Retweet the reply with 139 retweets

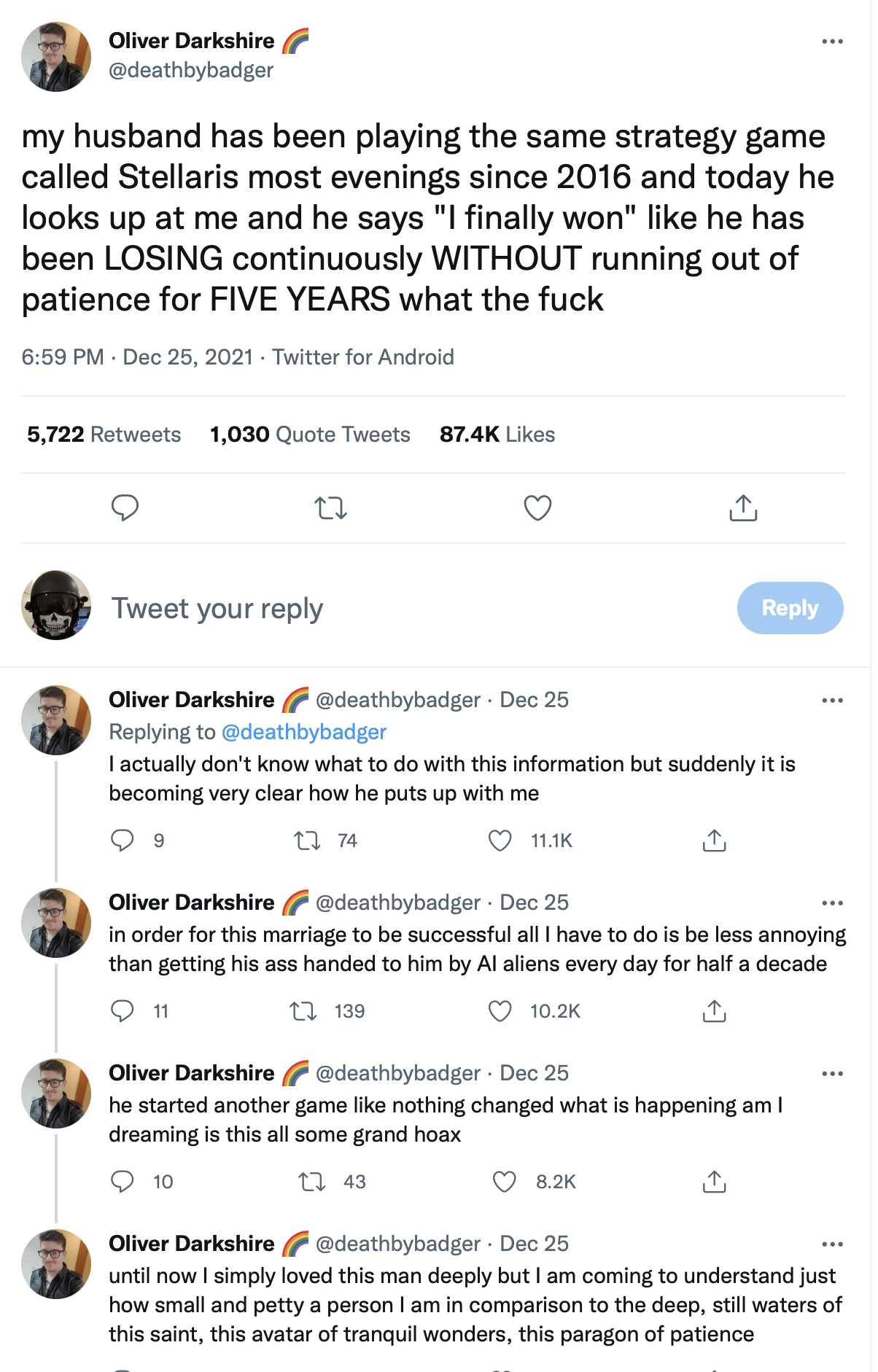click(x=303, y=1011)
